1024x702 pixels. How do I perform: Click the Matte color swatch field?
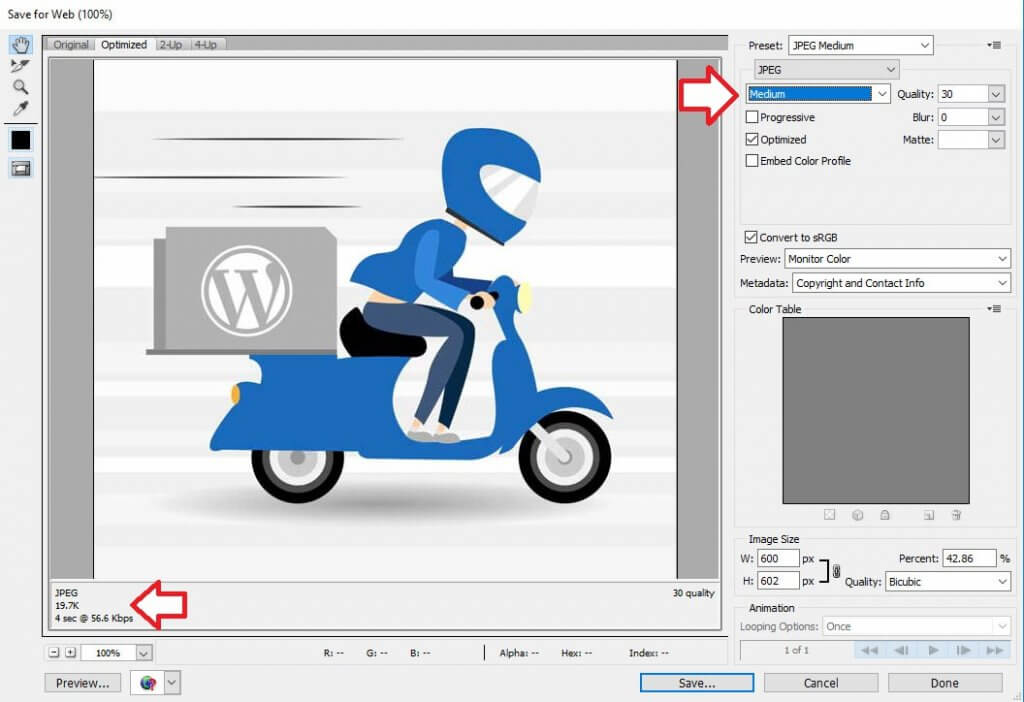pyautogui.click(x=963, y=140)
